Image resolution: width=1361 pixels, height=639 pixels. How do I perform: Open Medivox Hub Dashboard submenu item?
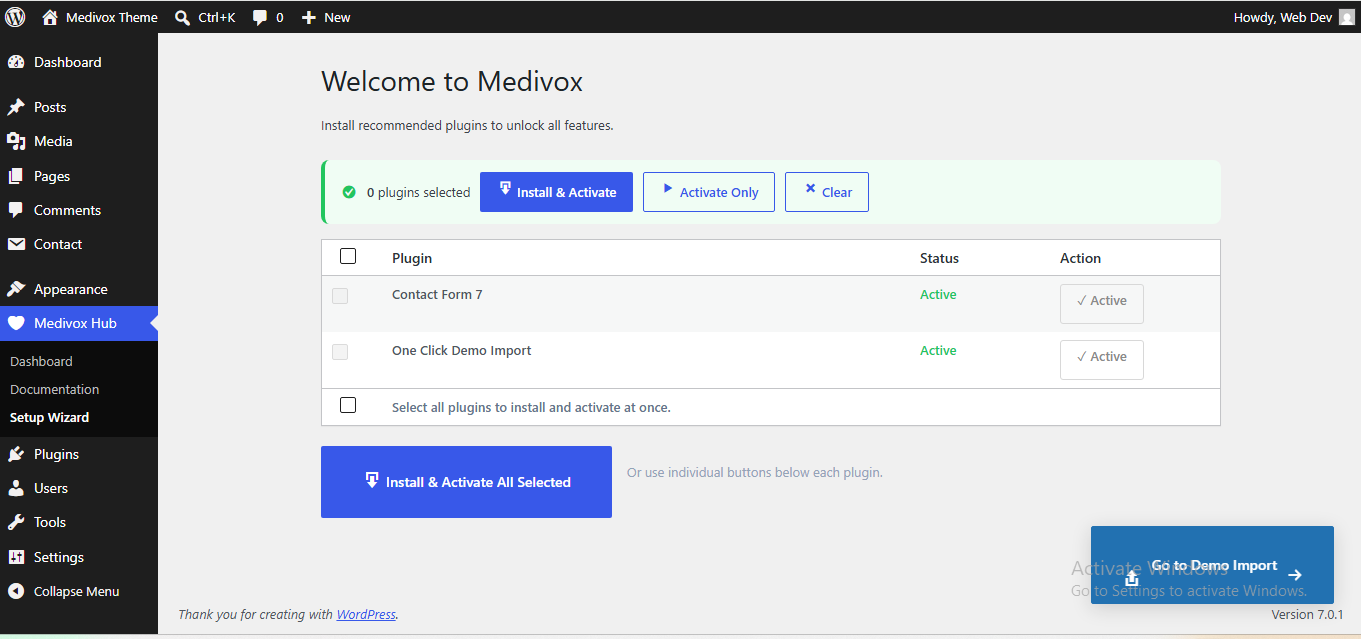41,361
